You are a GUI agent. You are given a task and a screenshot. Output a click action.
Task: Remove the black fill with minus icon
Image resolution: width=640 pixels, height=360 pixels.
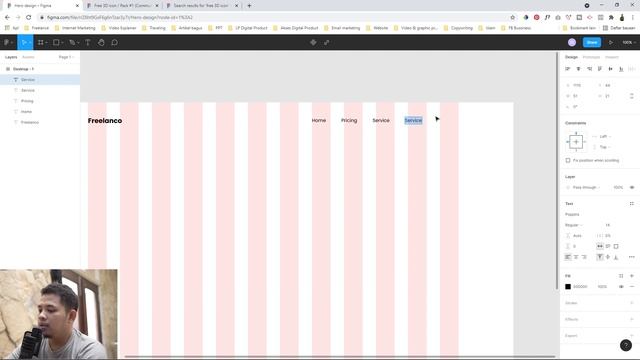coord(632,287)
